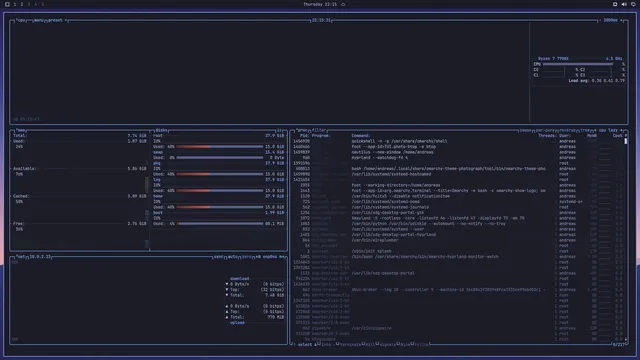Select the xdg-desktop-portal-gtk process row

click(458, 213)
